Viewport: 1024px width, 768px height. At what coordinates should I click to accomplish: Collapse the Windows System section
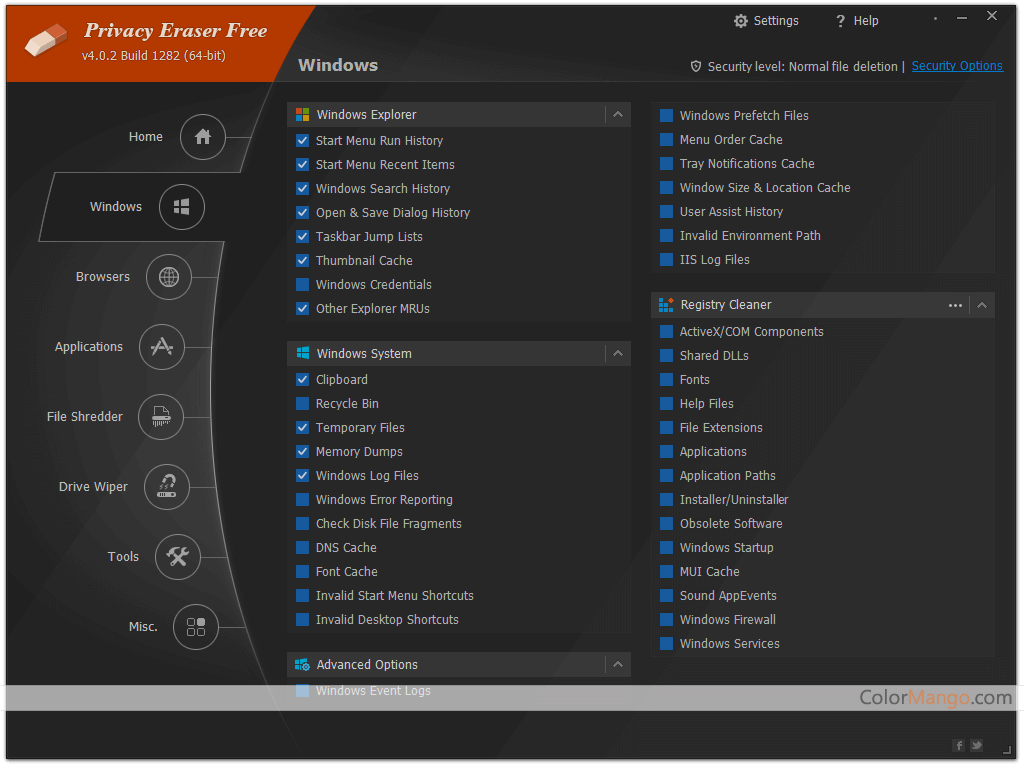618,354
